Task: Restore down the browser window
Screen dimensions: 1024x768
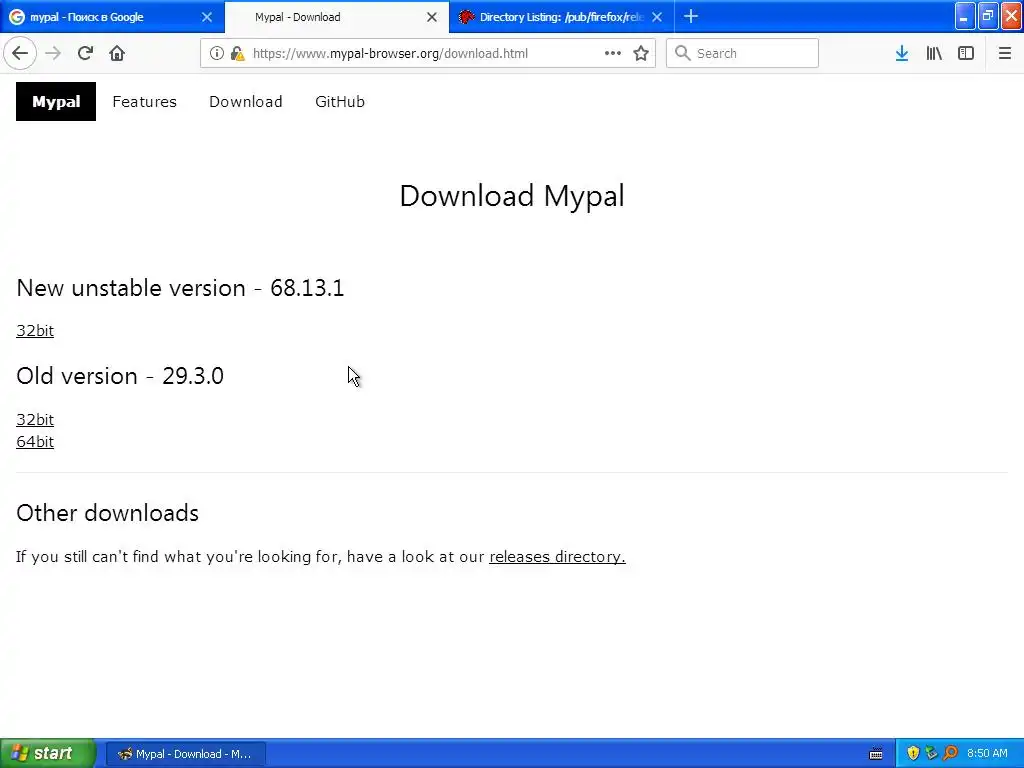Action: tap(988, 16)
